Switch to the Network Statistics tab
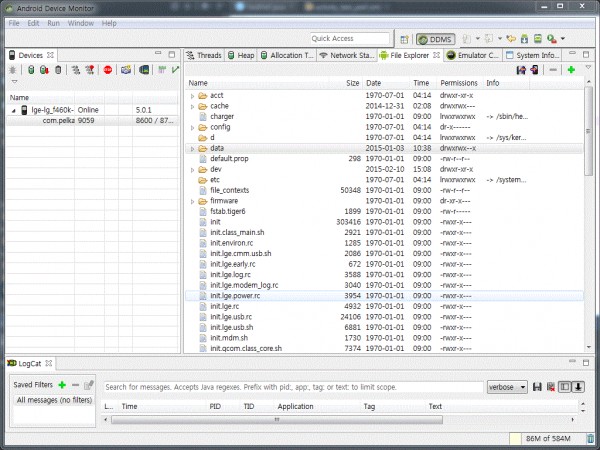 click(x=347, y=55)
